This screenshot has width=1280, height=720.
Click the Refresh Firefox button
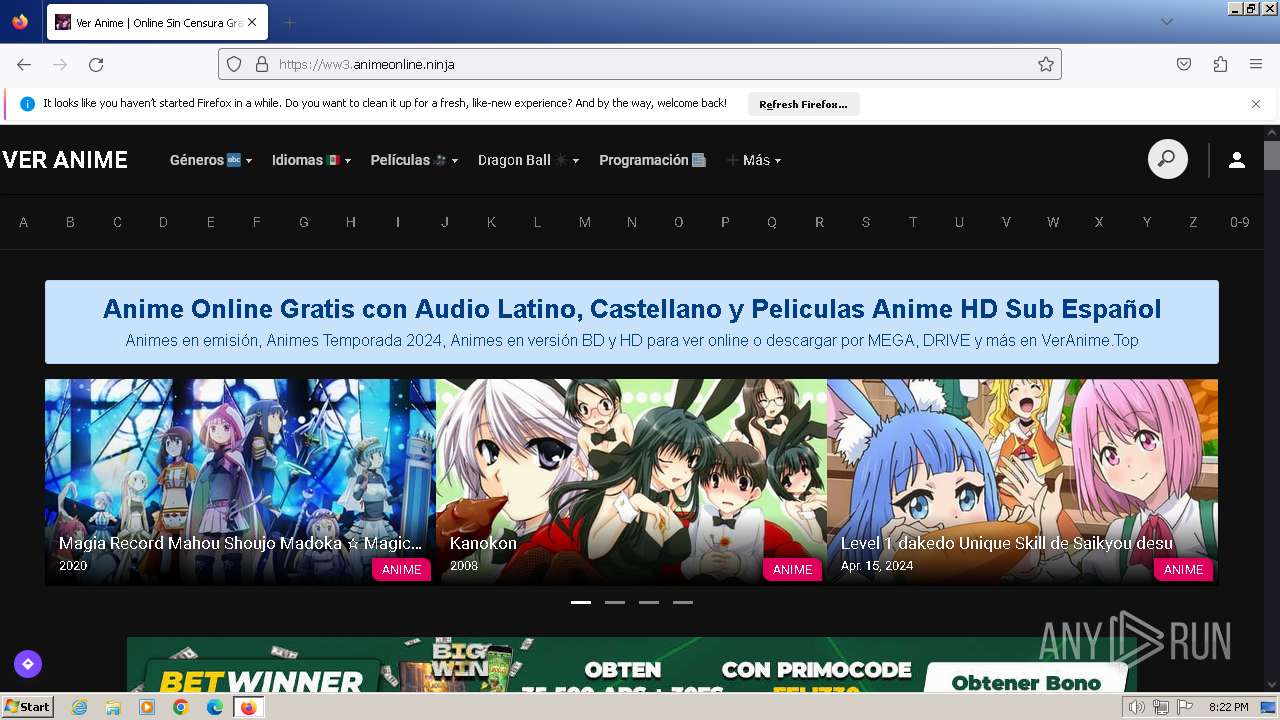click(x=803, y=104)
